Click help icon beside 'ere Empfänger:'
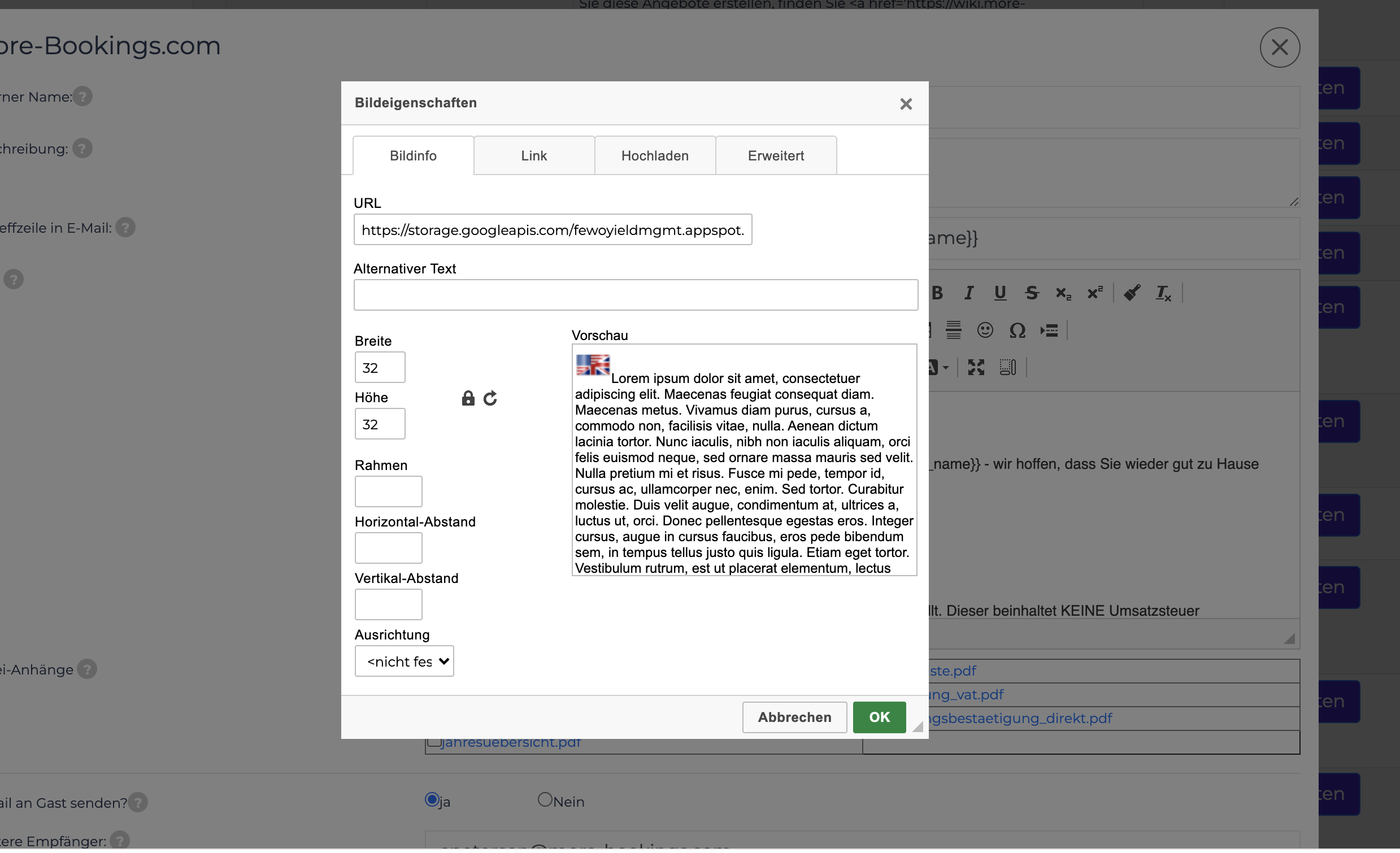 120,841
